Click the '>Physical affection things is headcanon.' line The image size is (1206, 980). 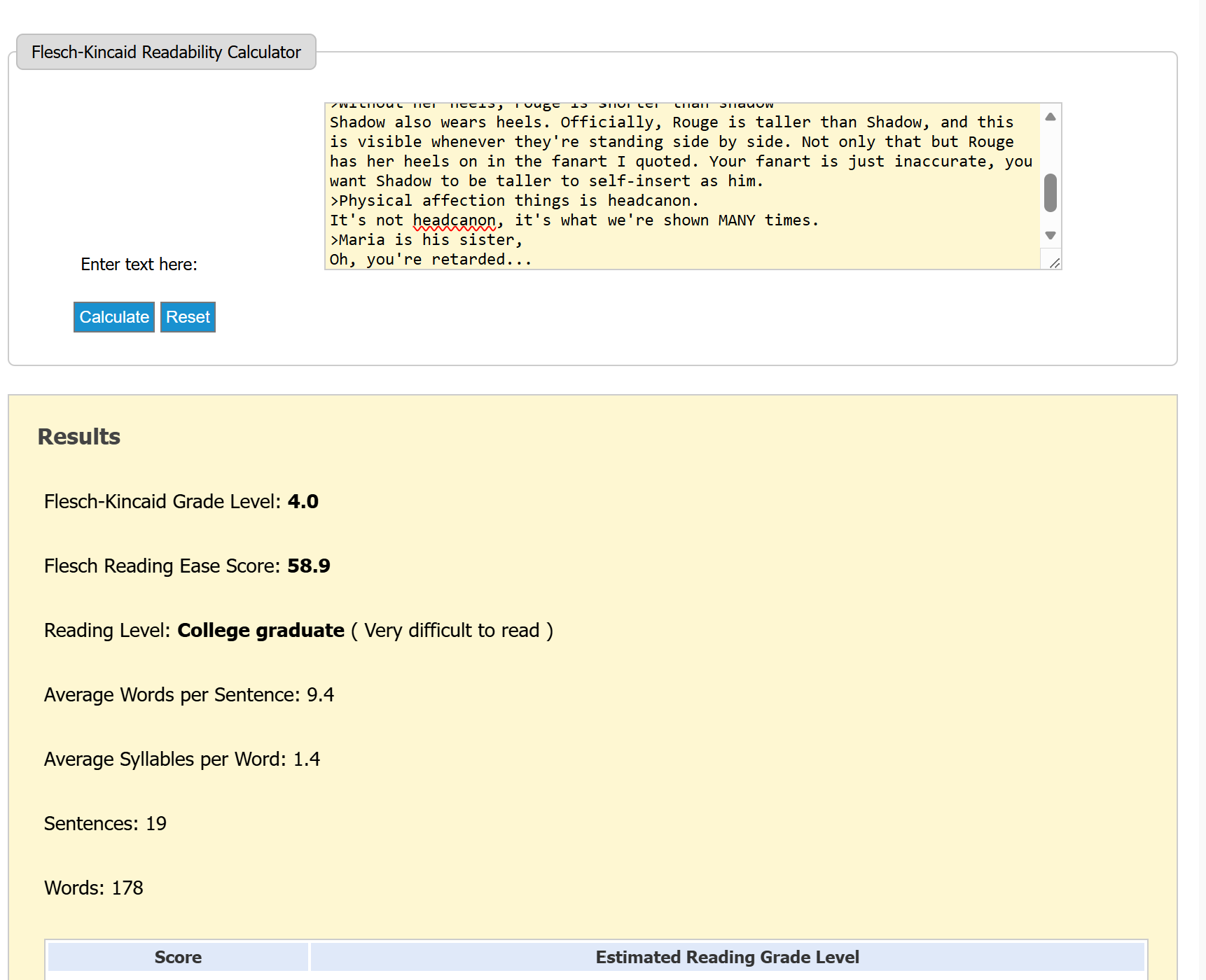tap(515, 201)
